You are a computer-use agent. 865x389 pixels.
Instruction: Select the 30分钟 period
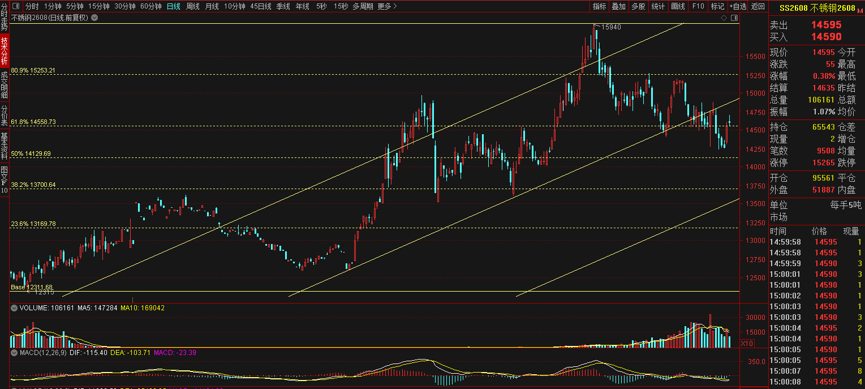click(125, 7)
